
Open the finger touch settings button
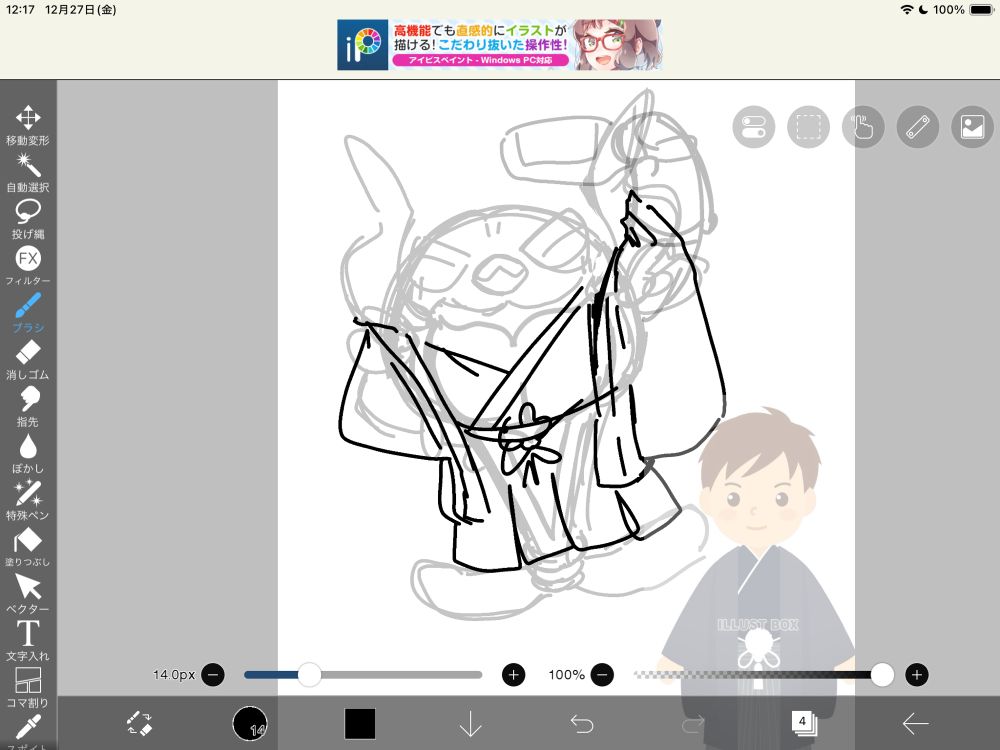pos(863,127)
